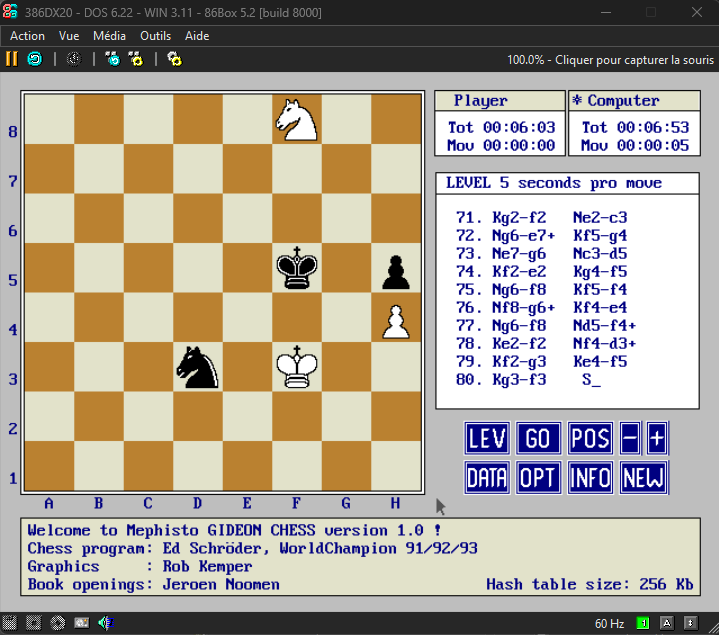Click the empty G4 square on the board
This screenshot has height=635, width=719.
346,317
